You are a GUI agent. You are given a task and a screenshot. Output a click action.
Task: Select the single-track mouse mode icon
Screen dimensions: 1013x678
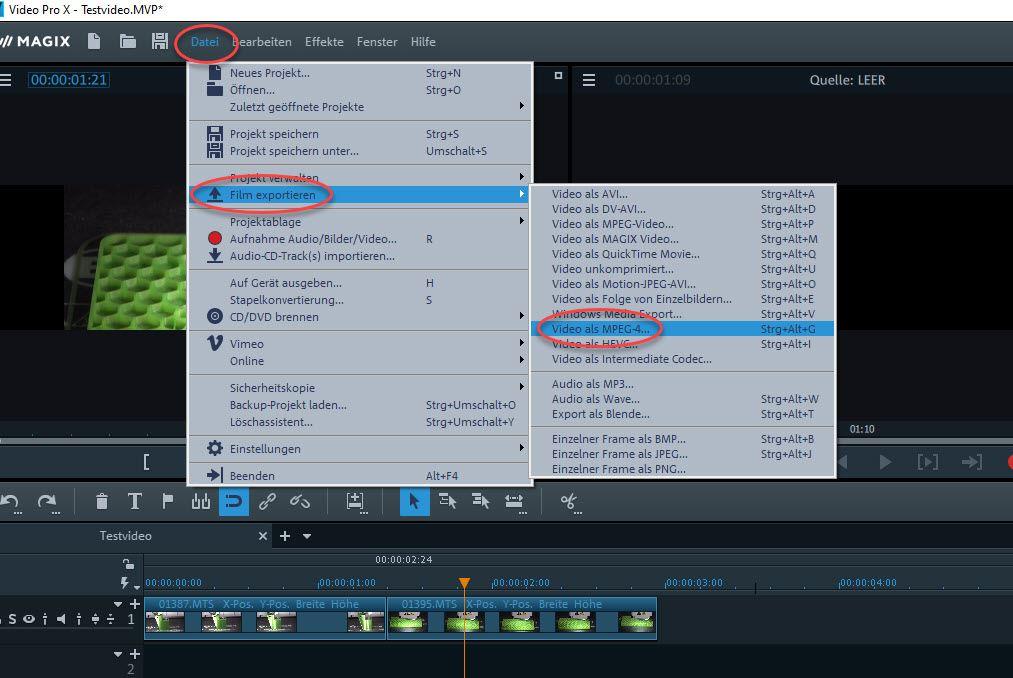pyautogui.click(x=448, y=501)
